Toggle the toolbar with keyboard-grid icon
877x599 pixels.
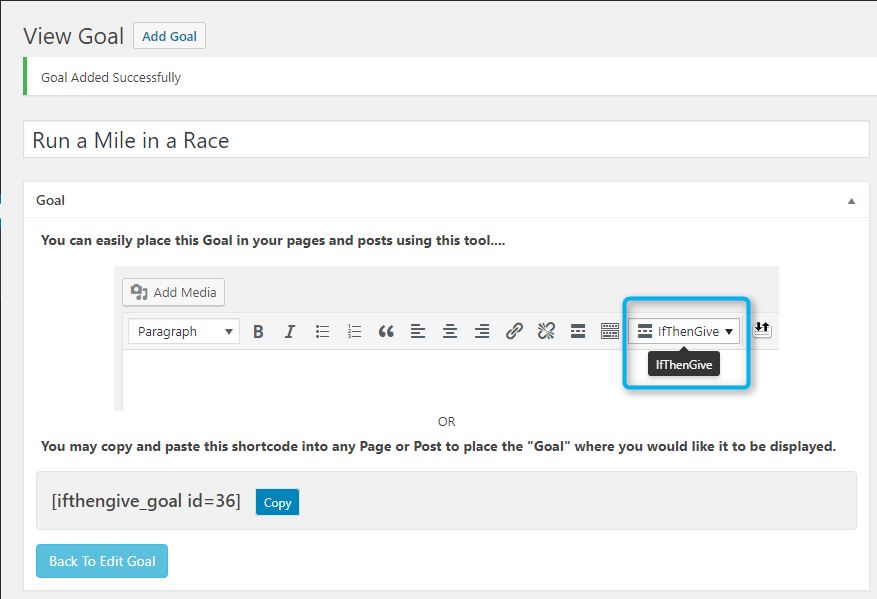(x=610, y=332)
